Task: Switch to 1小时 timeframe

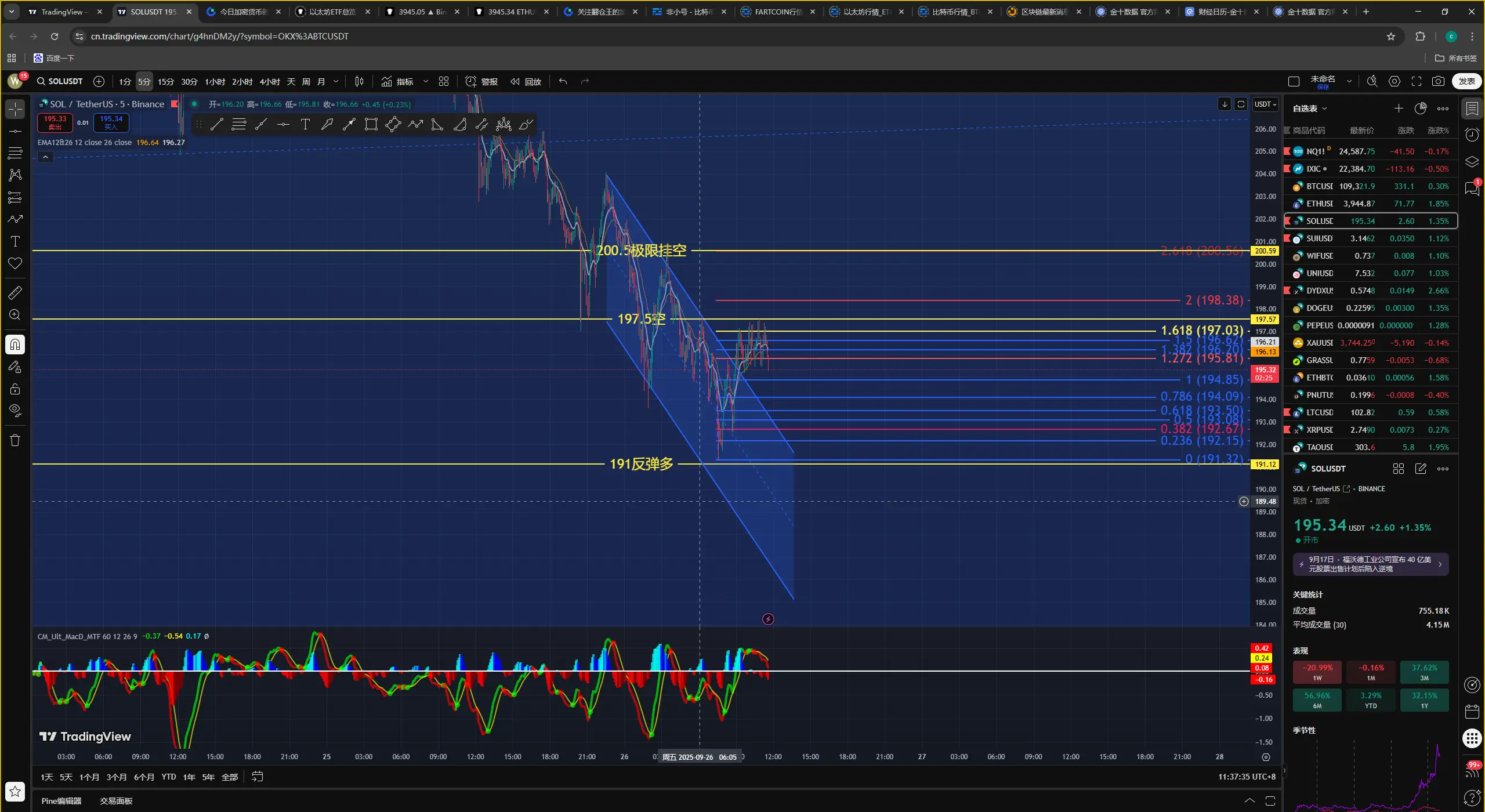Action: click(x=215, y=82)
